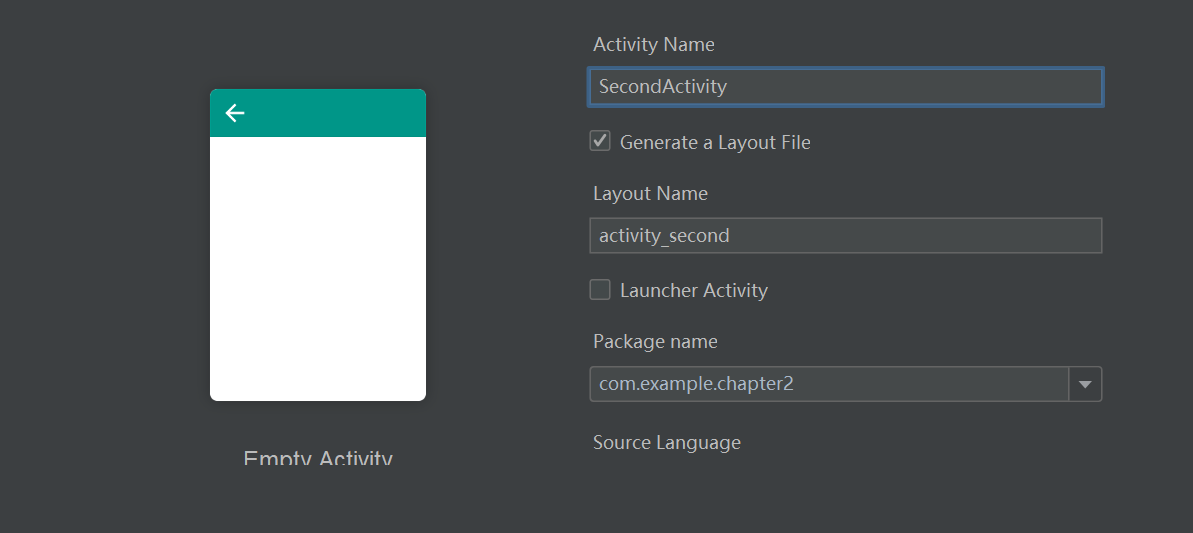Click the 'Activity Name' field label
Screen dimensions: 1193x533
pyautogui.click(x=654, y=44)
